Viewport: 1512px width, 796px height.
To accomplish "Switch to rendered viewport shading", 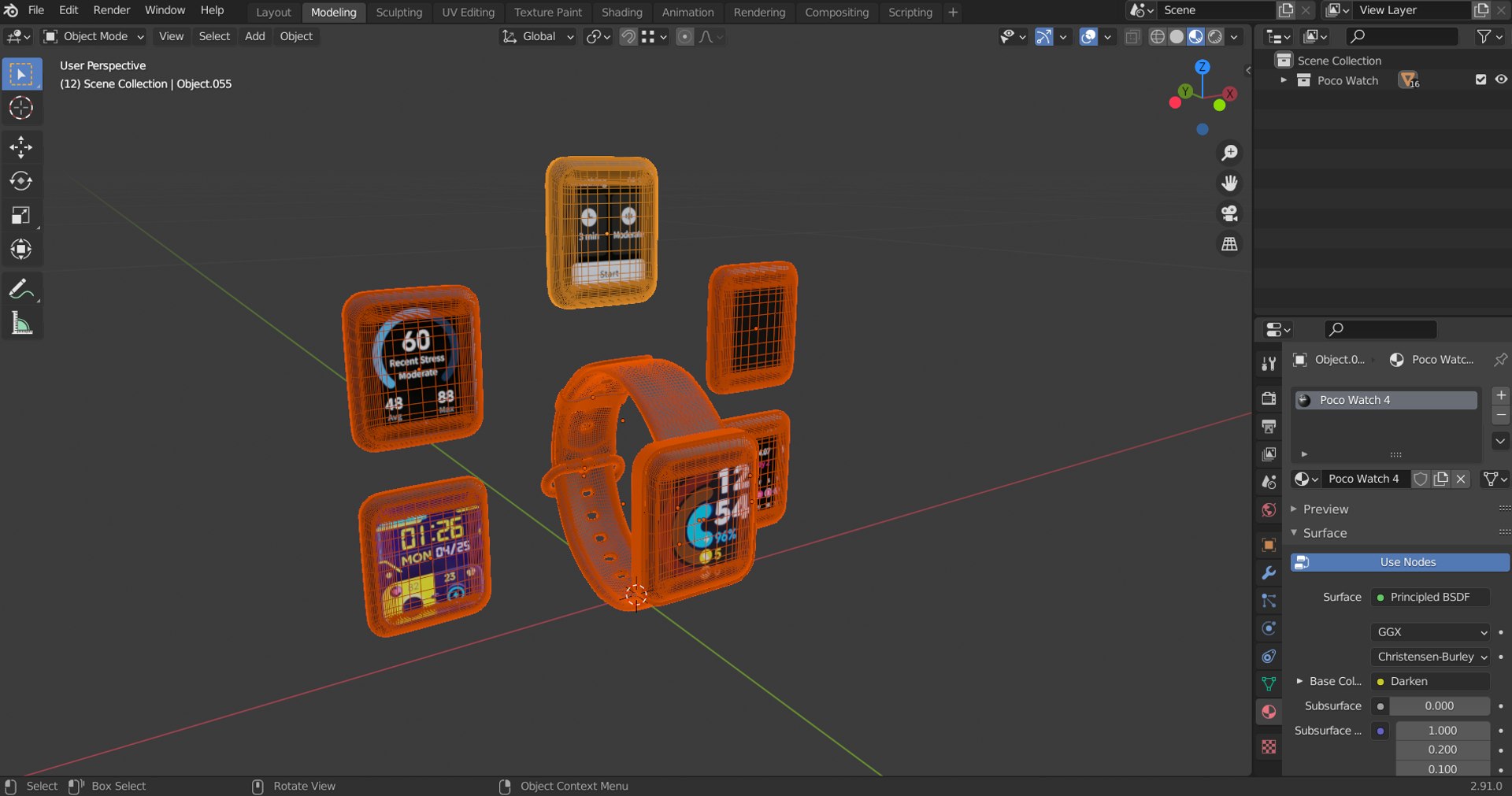I will [x=1215, y=37].
